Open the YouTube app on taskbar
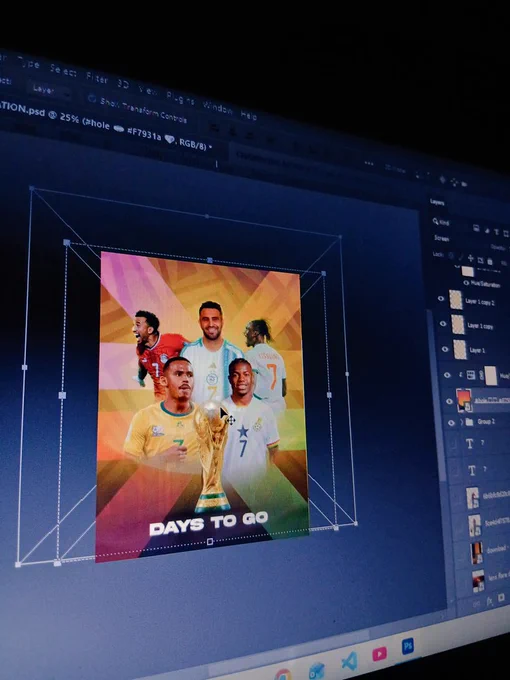Screen dimensions: 510x680 tap(379, 653)
